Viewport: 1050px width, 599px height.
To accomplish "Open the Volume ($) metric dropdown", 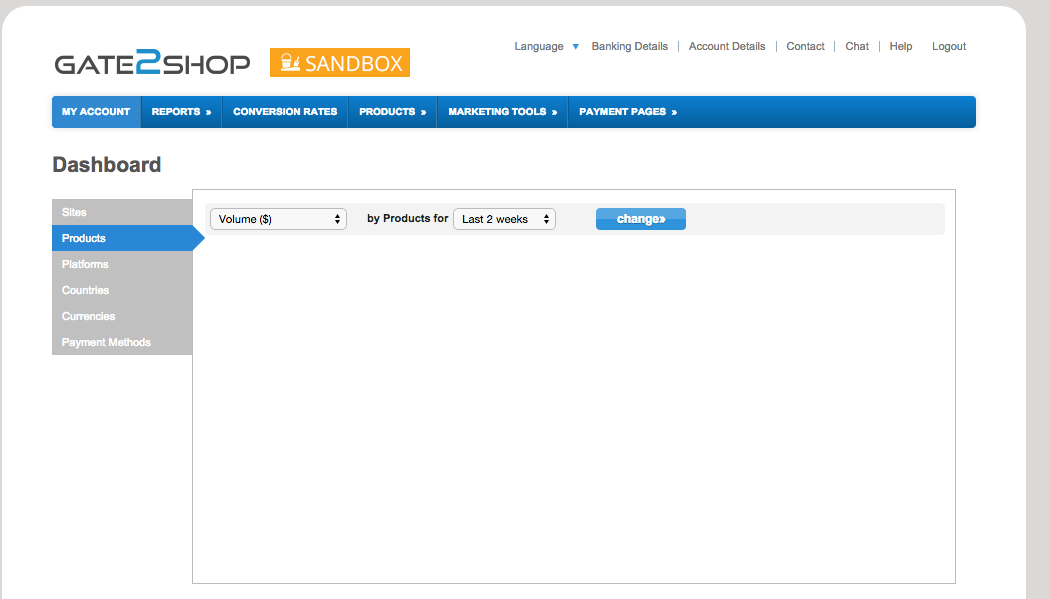I will tap(279, 219).
